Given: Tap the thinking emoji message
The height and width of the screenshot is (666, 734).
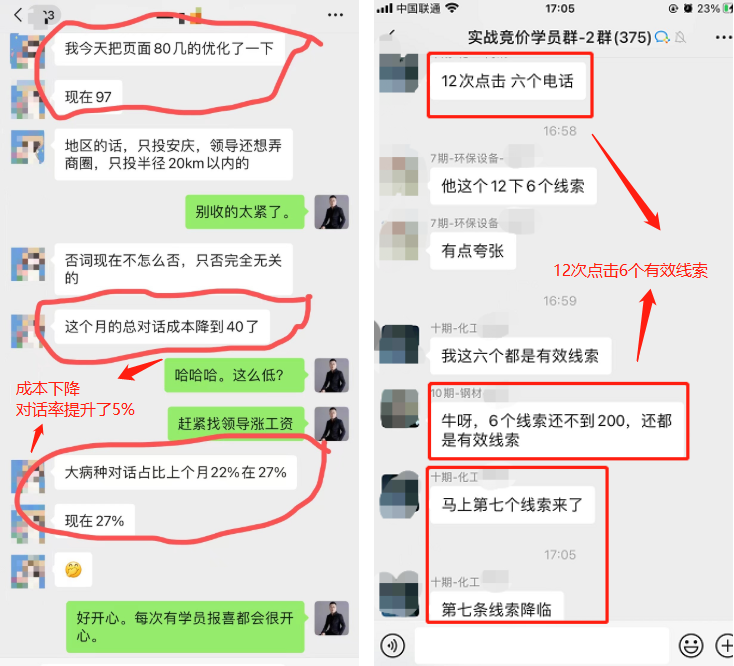Looking at the screenshot, I should 73,570.
